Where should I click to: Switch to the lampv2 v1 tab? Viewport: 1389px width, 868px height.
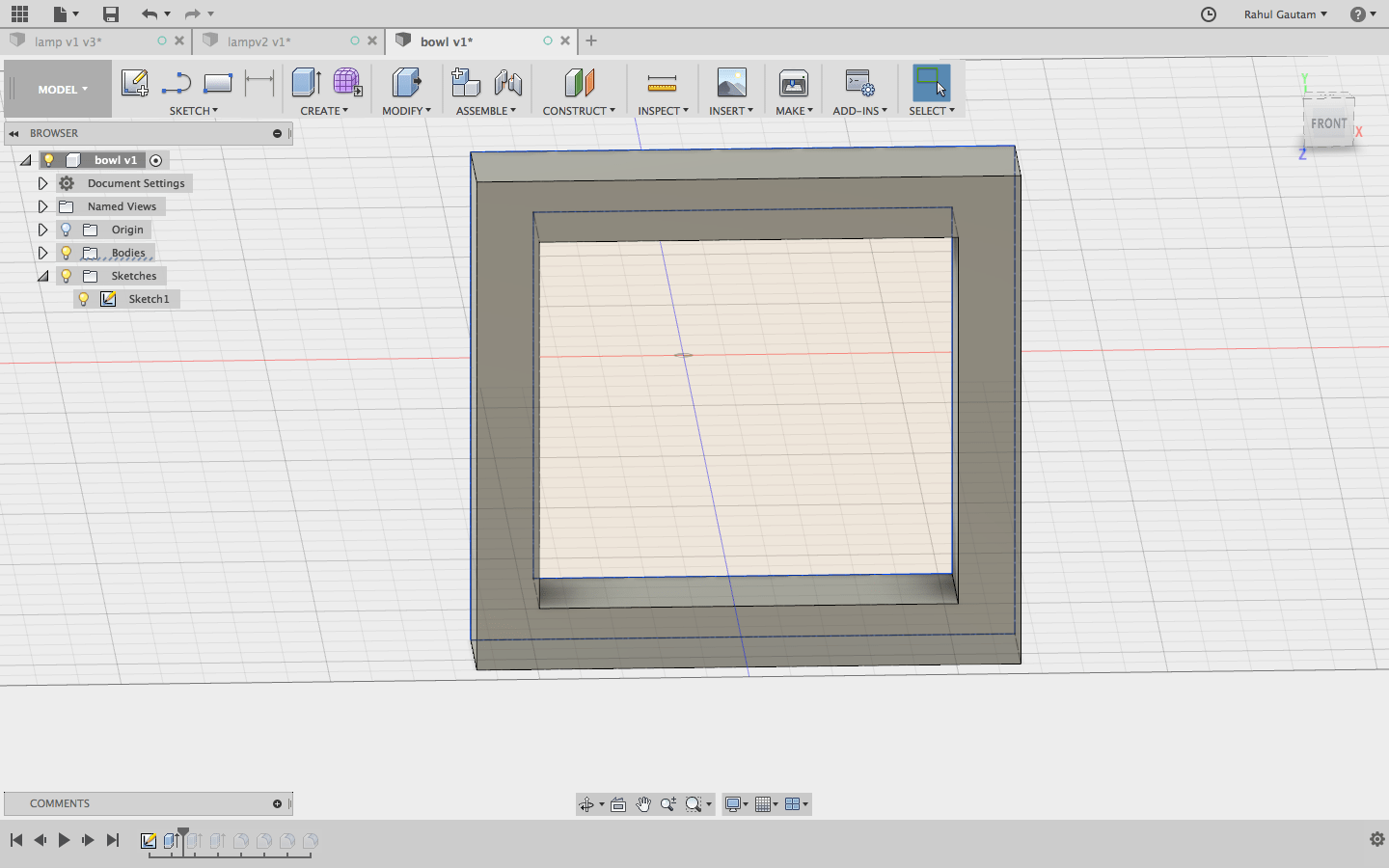[259, 41]
